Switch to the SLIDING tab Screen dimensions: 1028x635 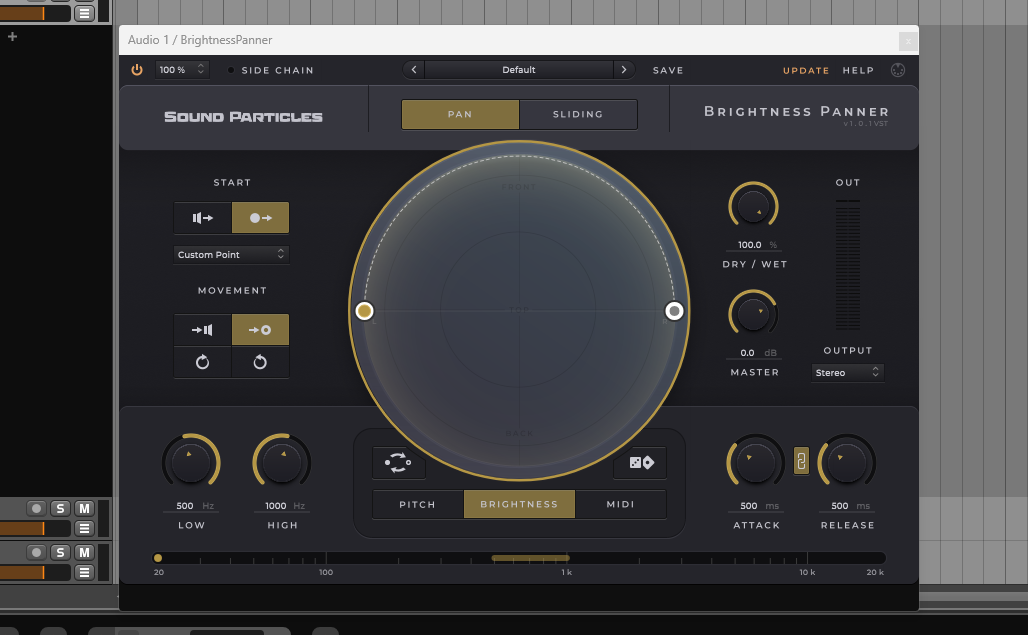[578, 114]
